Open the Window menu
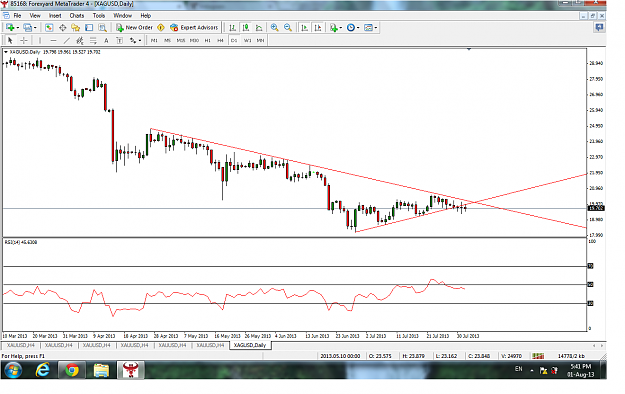Viewport: 625px width, 394px height. coord(122,16)
